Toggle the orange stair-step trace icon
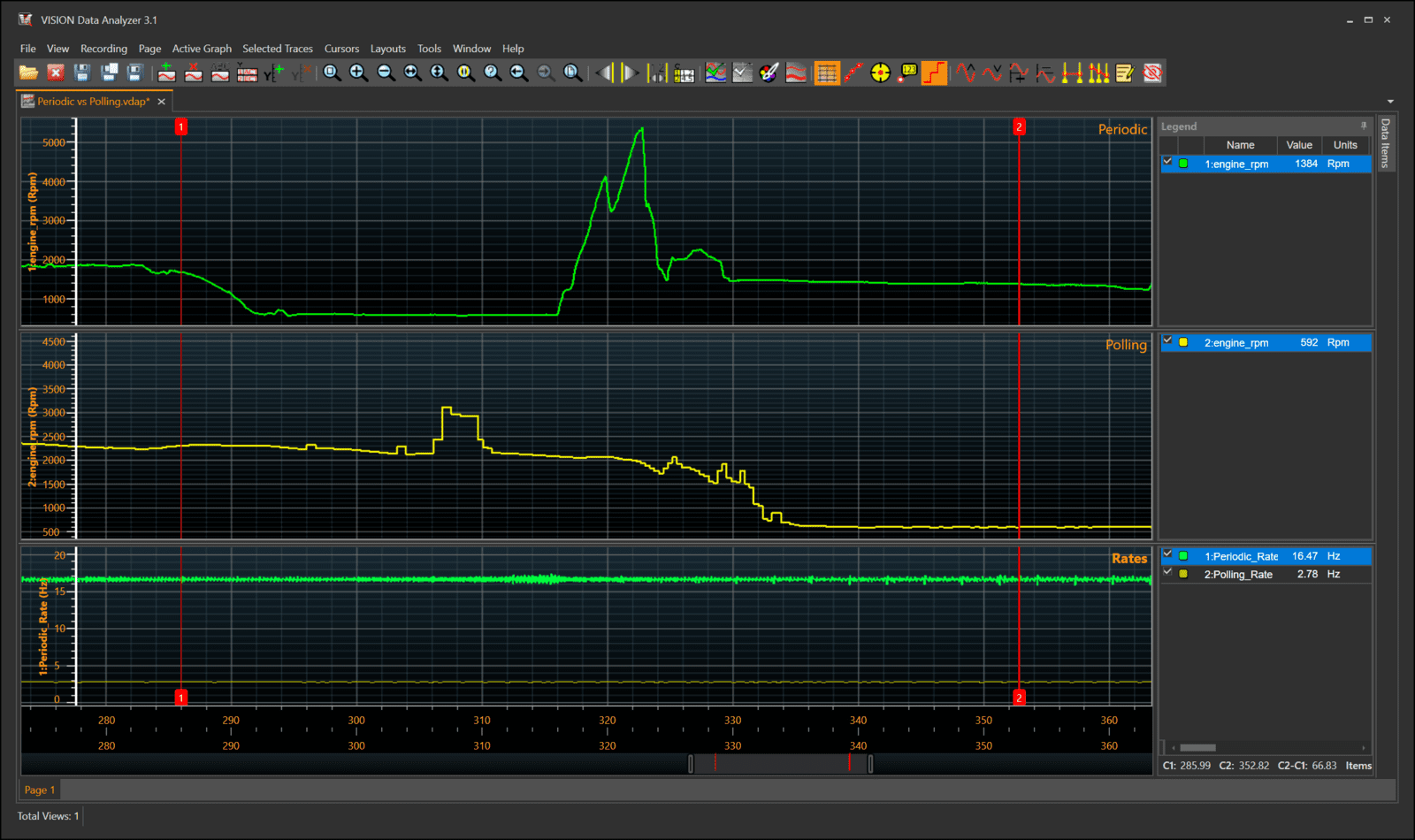 coord(934,73)
